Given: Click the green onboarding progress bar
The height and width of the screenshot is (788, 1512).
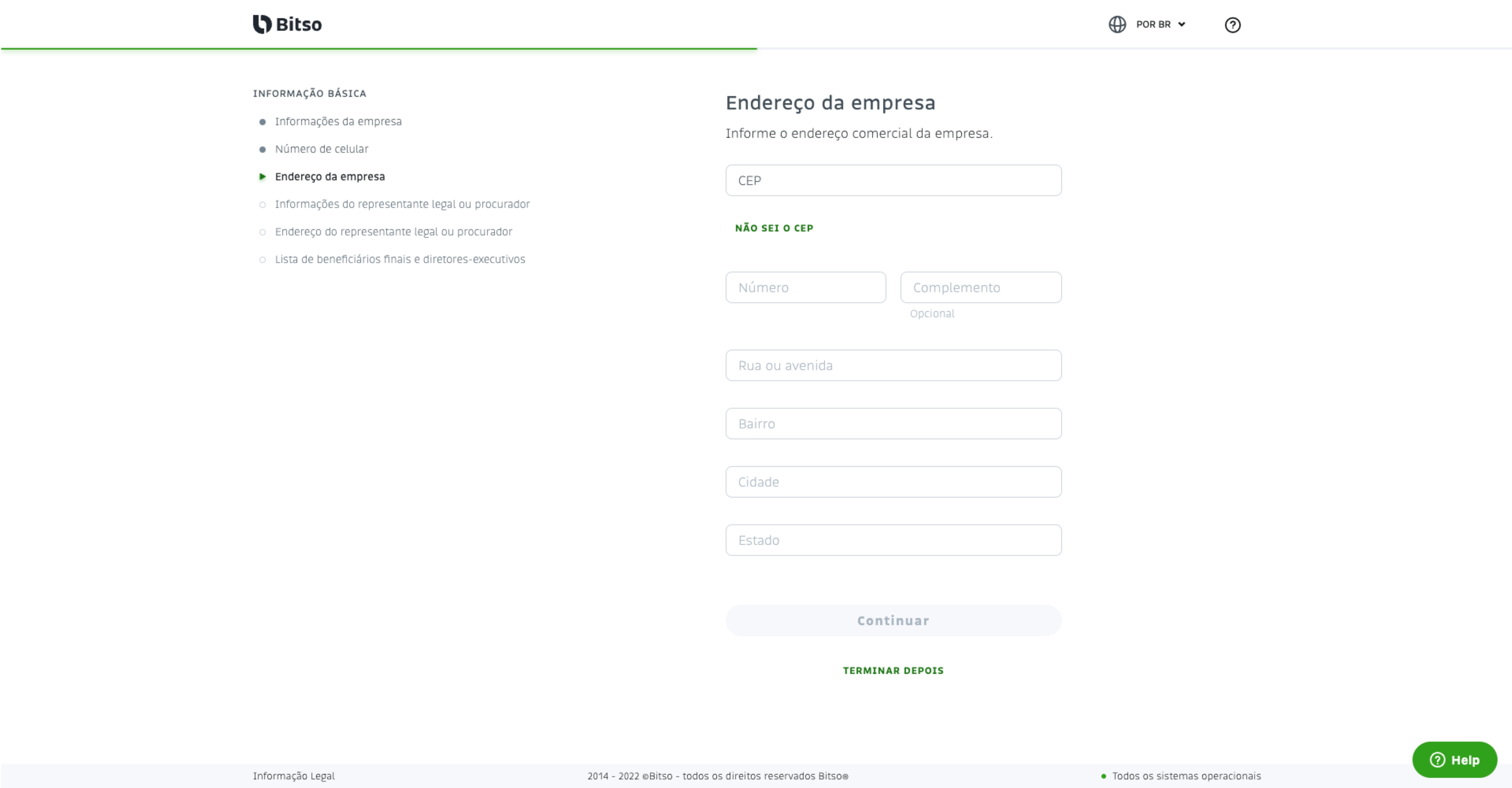Looking at the screenshot, I should (379, 49).
